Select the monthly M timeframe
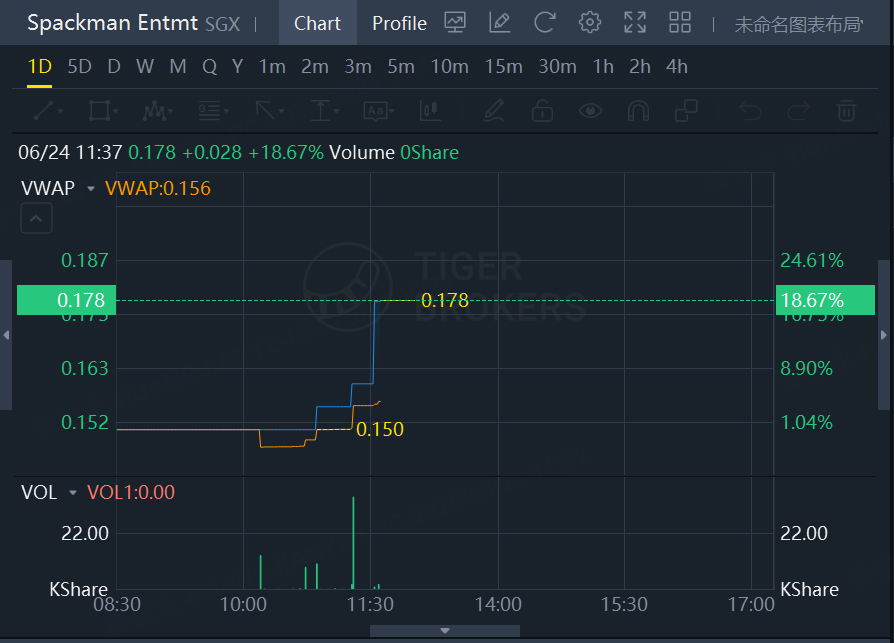Screen dimensions: 894x643 pos(178,67)
